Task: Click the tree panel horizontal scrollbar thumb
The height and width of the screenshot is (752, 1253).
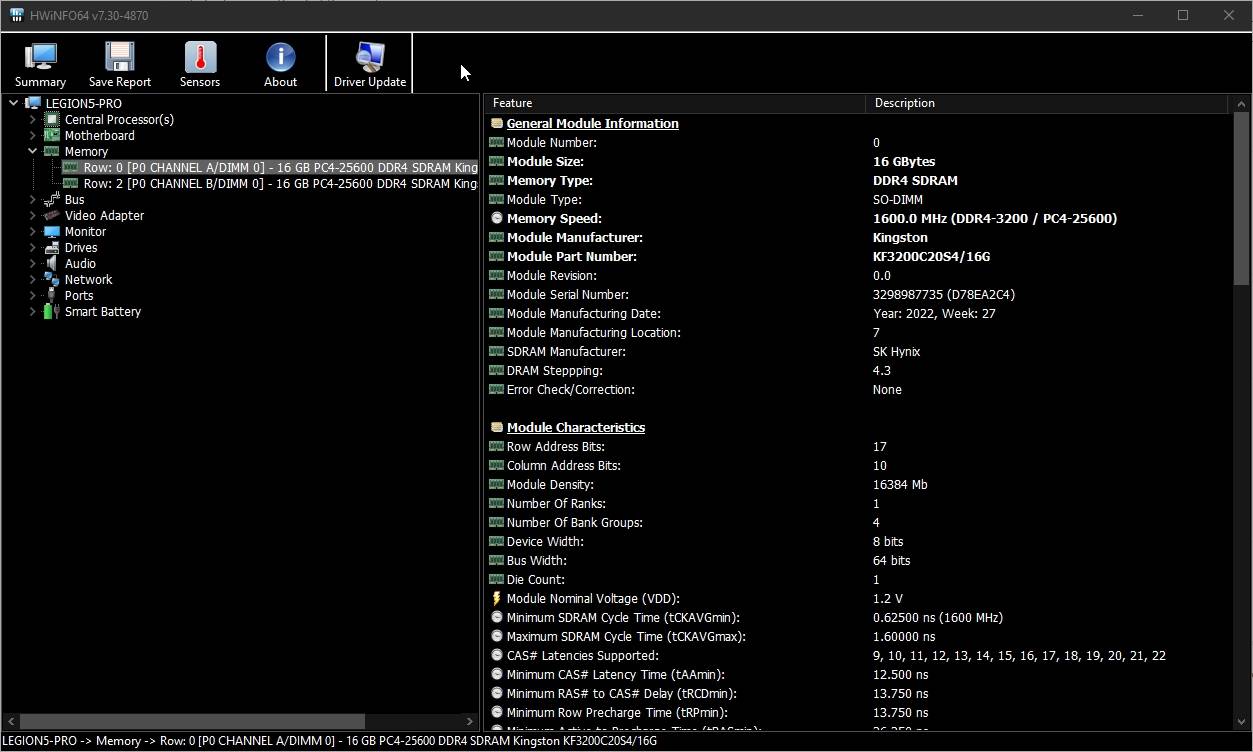Action: coord(192,721)
